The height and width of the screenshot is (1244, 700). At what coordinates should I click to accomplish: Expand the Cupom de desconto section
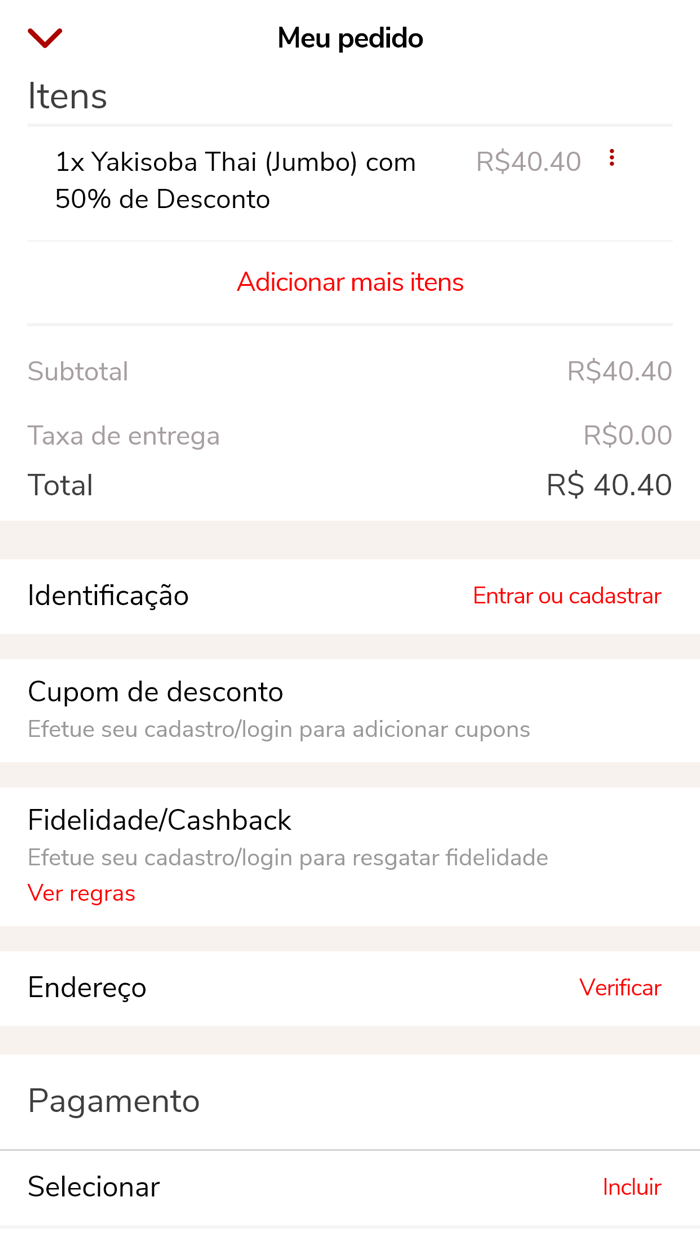(155, 692)
